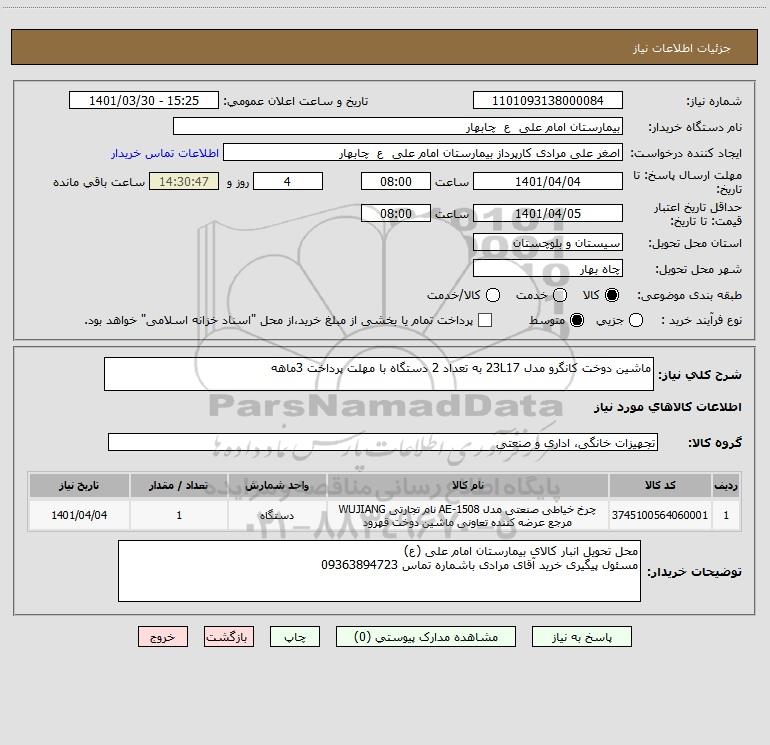The width and height of the screenshot is (770, 745).
Task: Select the جزیی purchase type radio
Action: pos(635,320)
